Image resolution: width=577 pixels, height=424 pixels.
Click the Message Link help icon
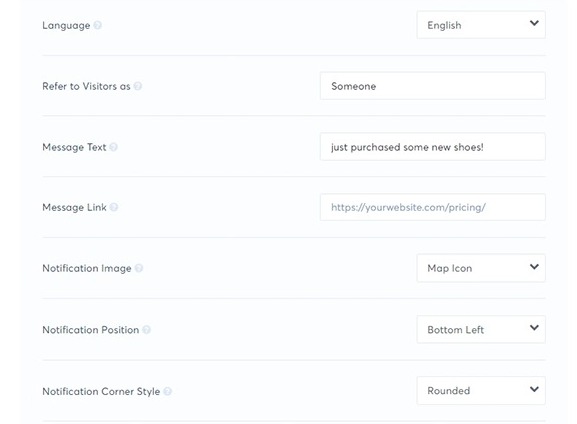coord(114,207)
